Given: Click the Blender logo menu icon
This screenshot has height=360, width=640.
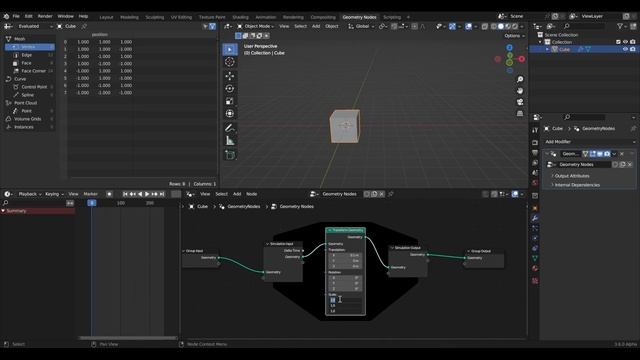Looking at the screenshot, I should [6, 16].
